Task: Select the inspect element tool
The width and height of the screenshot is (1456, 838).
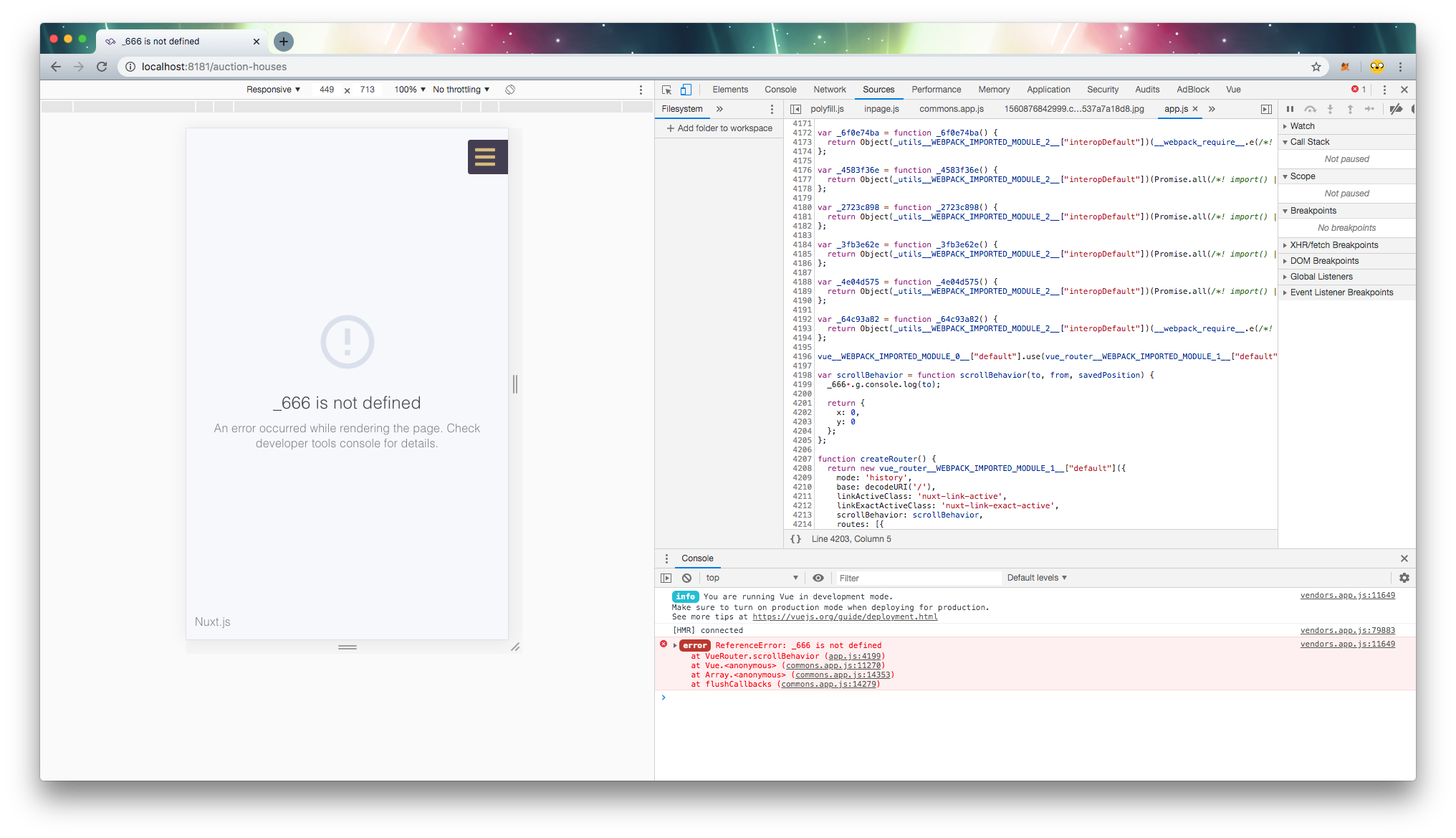Action: point(667,90)
